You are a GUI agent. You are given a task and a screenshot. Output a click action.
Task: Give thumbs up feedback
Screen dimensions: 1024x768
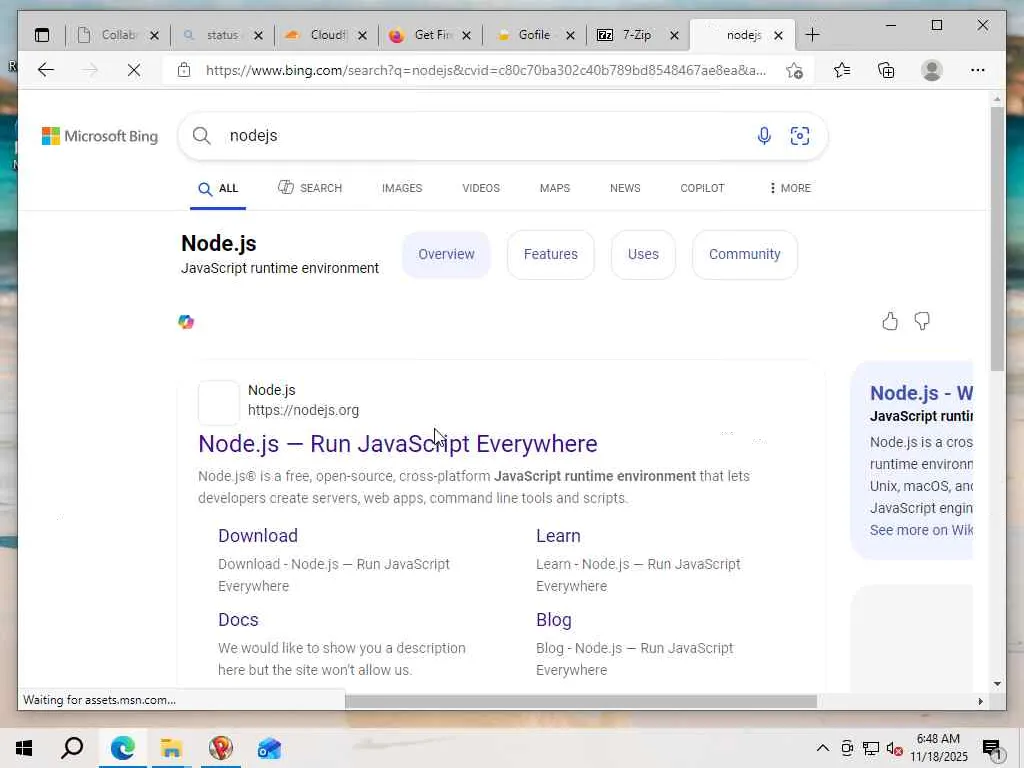pos(890,321)
